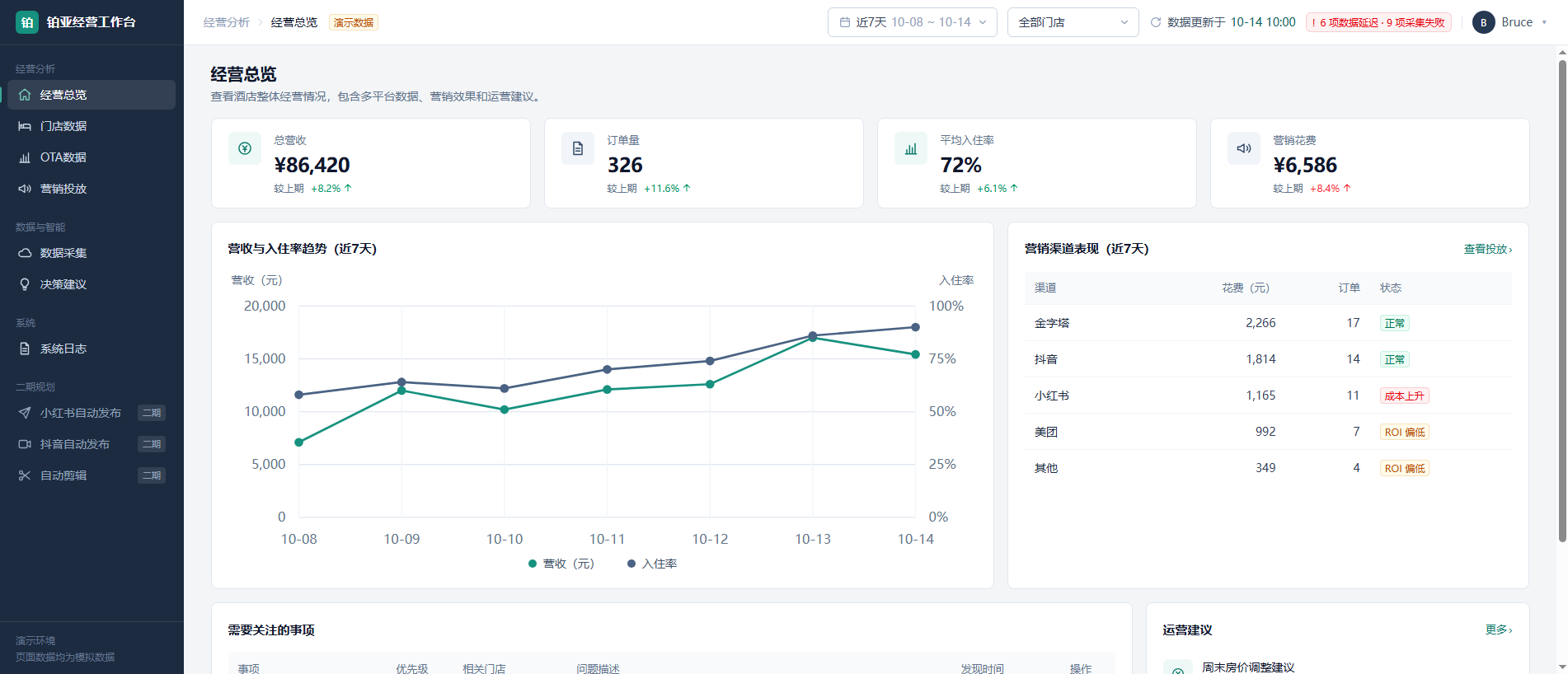The image size is (1568, 674).
Task: Click the ROI 偏低 tag for 其他
Action: pos(1405,468)
